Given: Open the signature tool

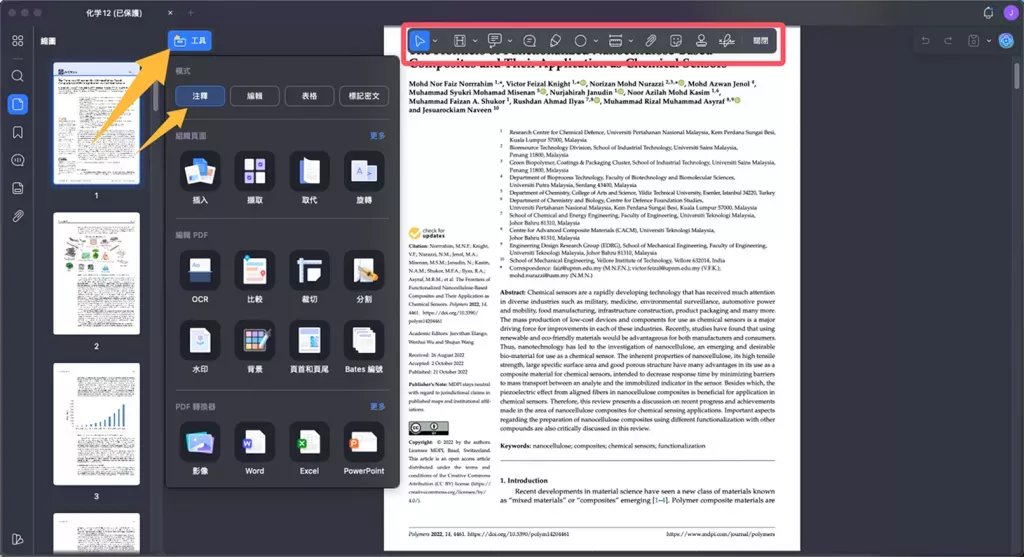Looking at the screenshot, I should pyautogui.click(x=726, y=40).
